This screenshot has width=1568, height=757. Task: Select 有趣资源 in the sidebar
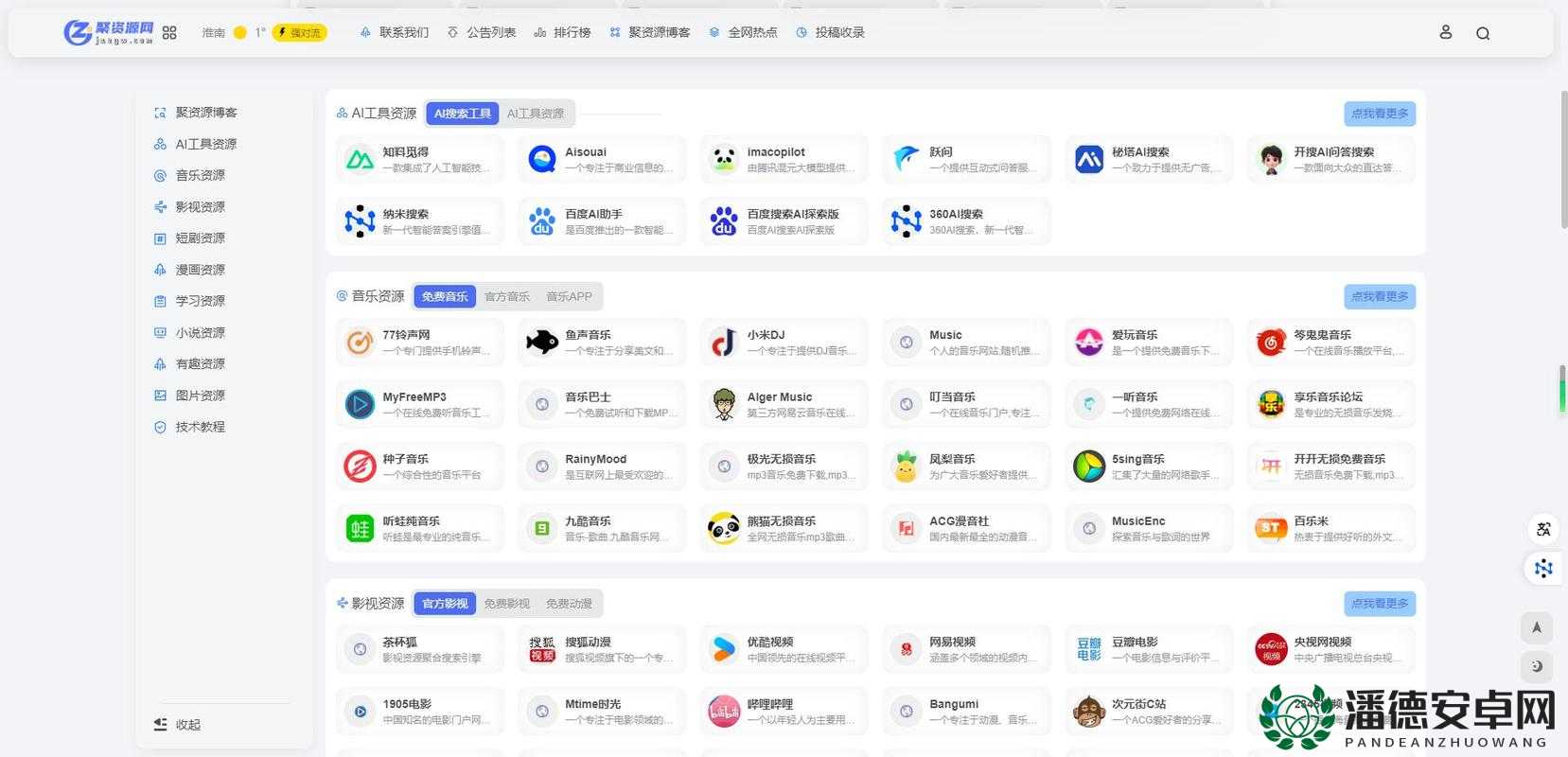(x=190, y=363)
